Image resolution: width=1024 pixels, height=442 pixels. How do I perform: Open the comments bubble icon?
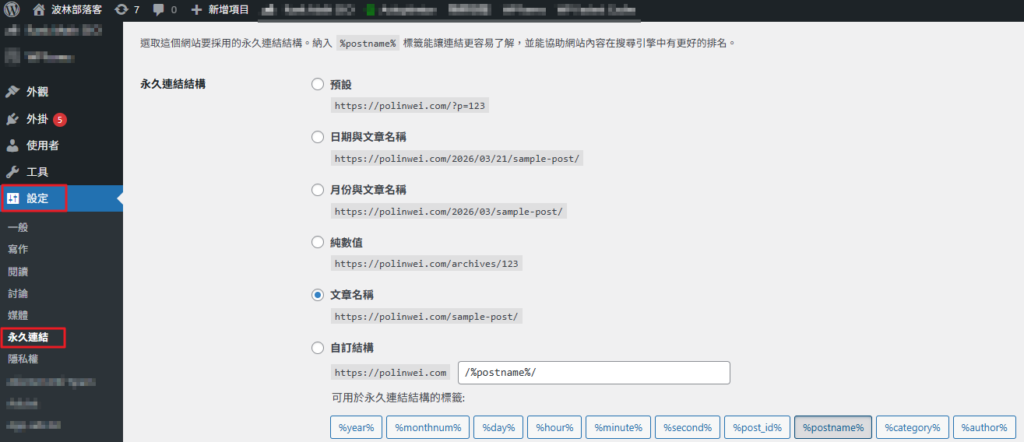click(158, 10)
